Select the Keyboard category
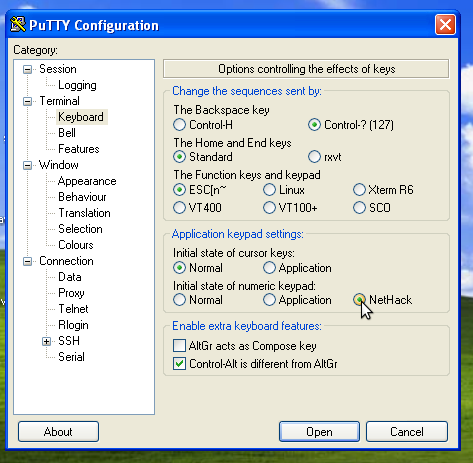This screenshot has height=463, width=473. point(81,117)
